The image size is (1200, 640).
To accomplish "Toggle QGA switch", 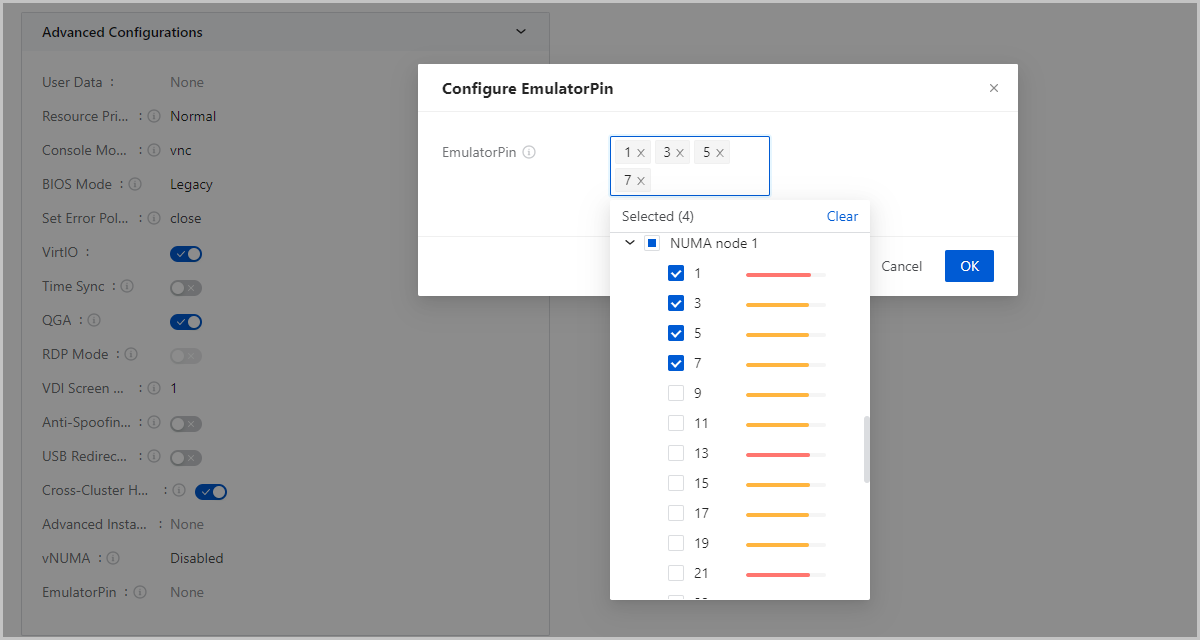I will tap(186, 322).
